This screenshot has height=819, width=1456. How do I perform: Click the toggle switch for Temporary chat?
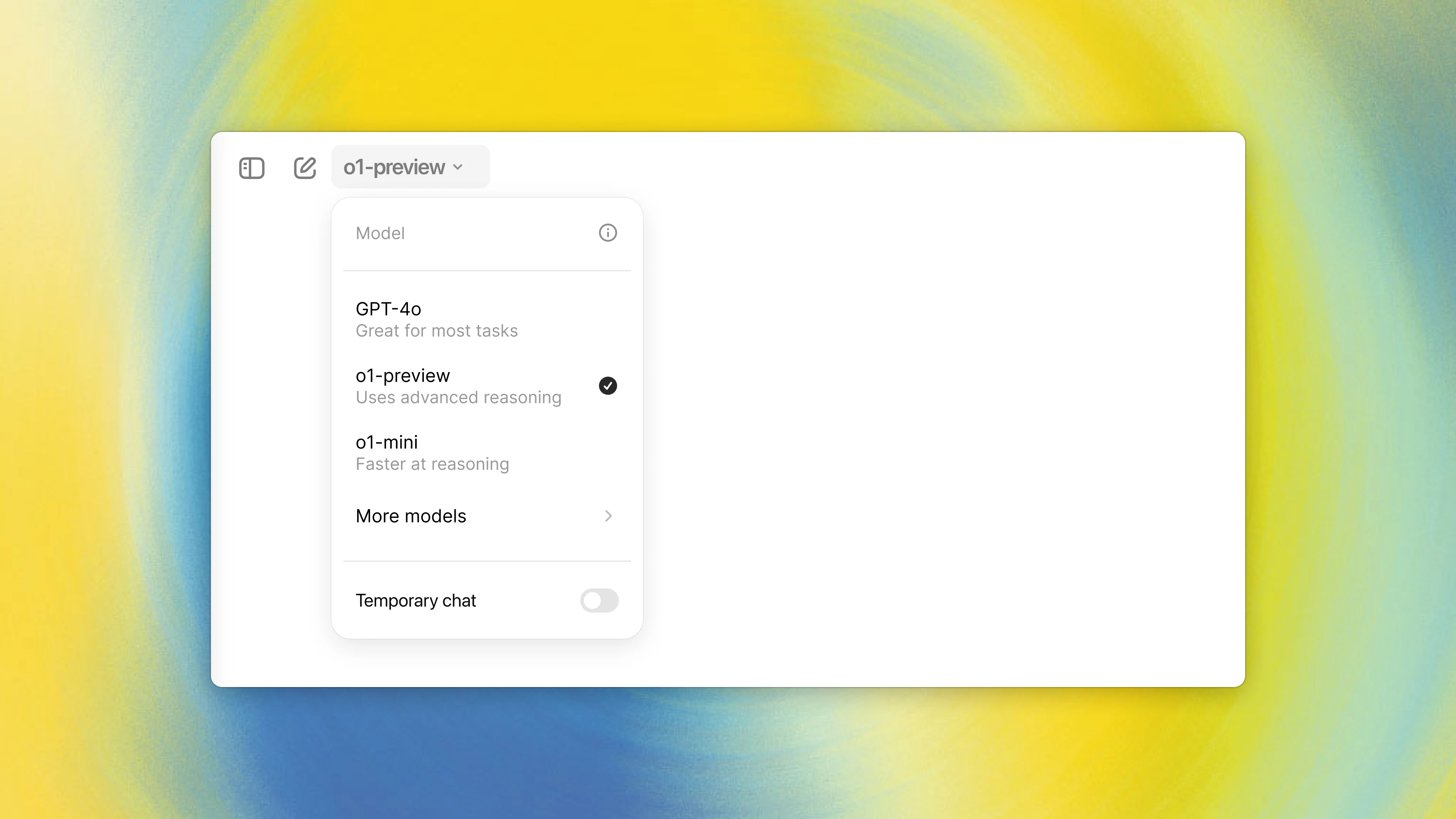pyautogui.click(x=598, y=600)
